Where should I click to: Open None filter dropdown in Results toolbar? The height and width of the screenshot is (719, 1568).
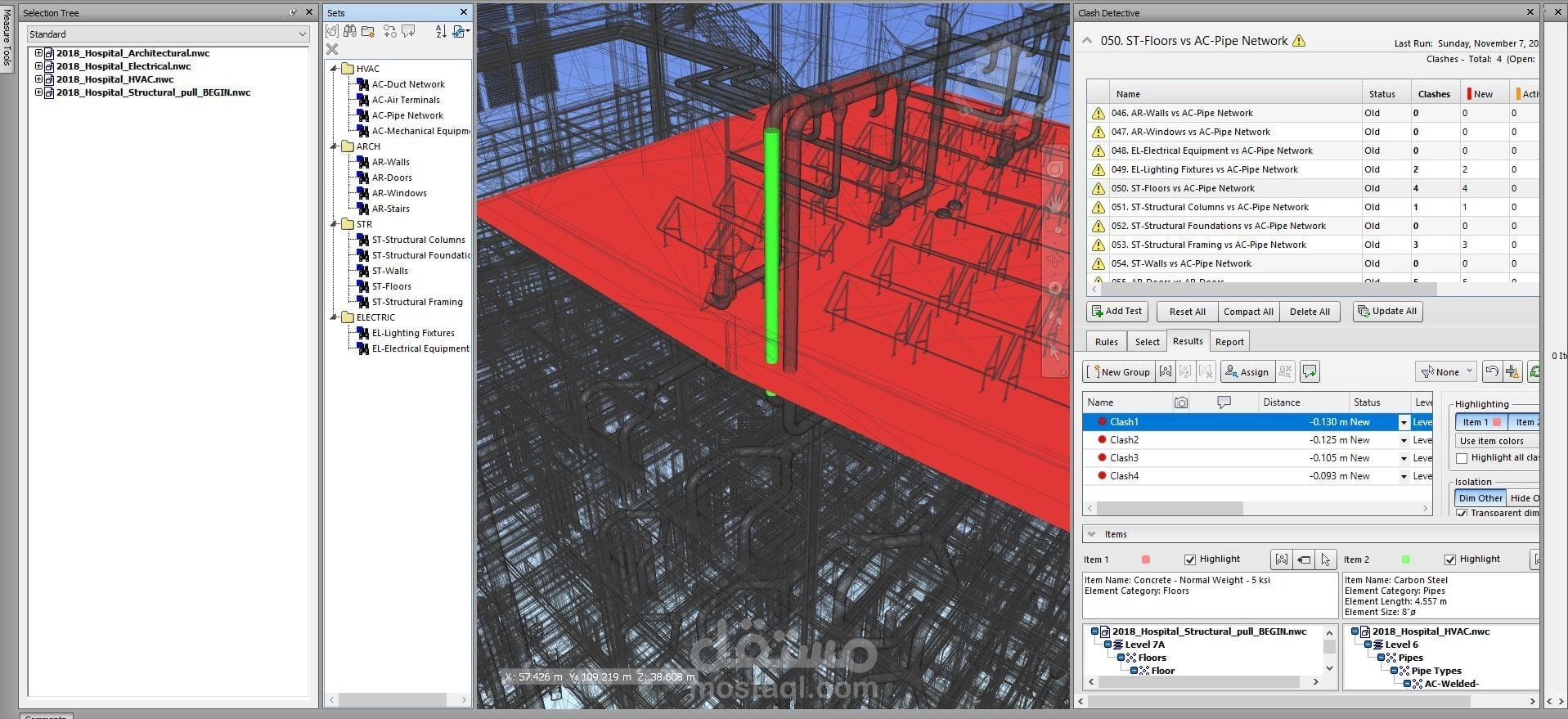[1446, 371]
